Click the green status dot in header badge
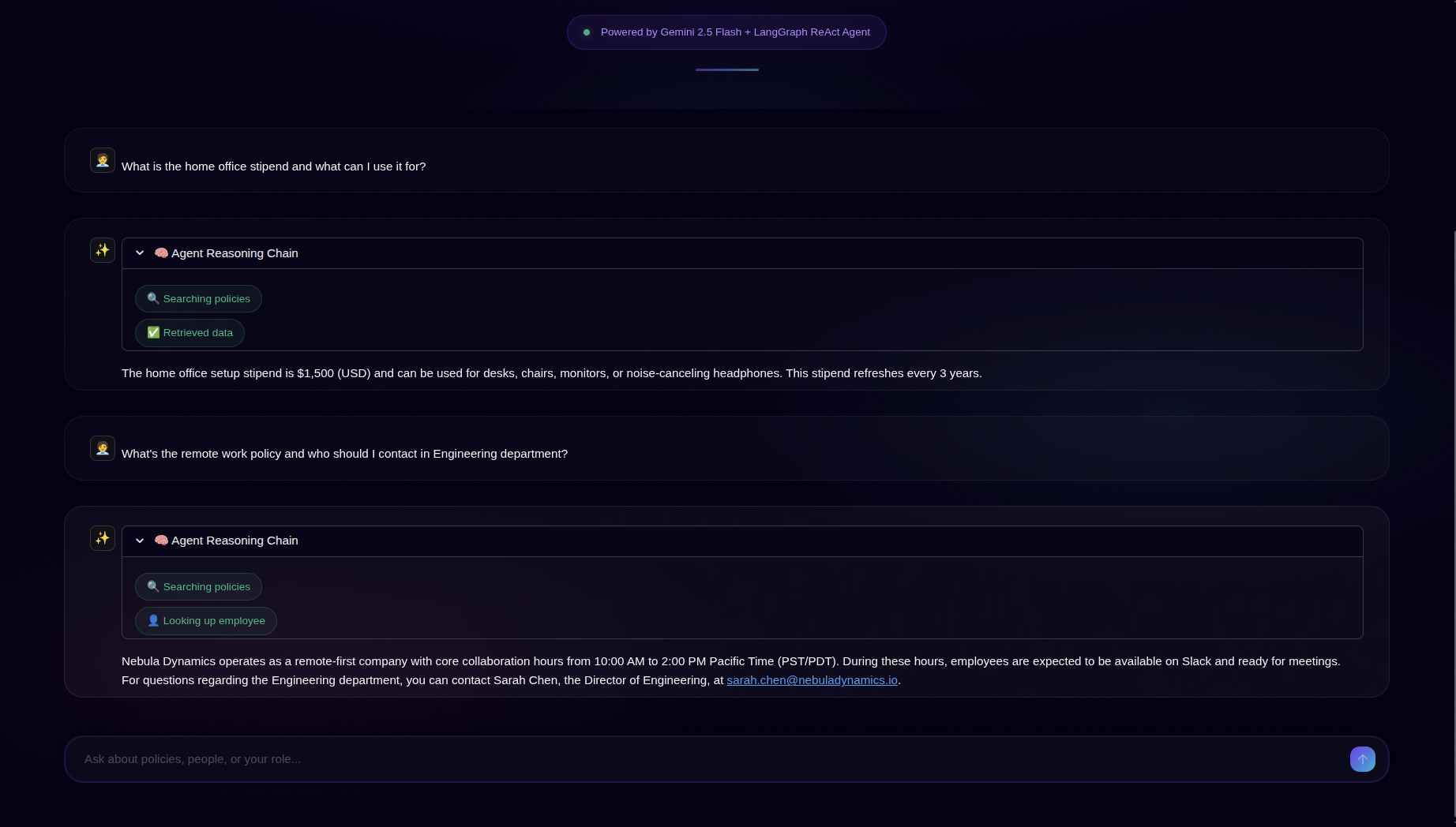The image size is (1456, 827). pos(587,32)
